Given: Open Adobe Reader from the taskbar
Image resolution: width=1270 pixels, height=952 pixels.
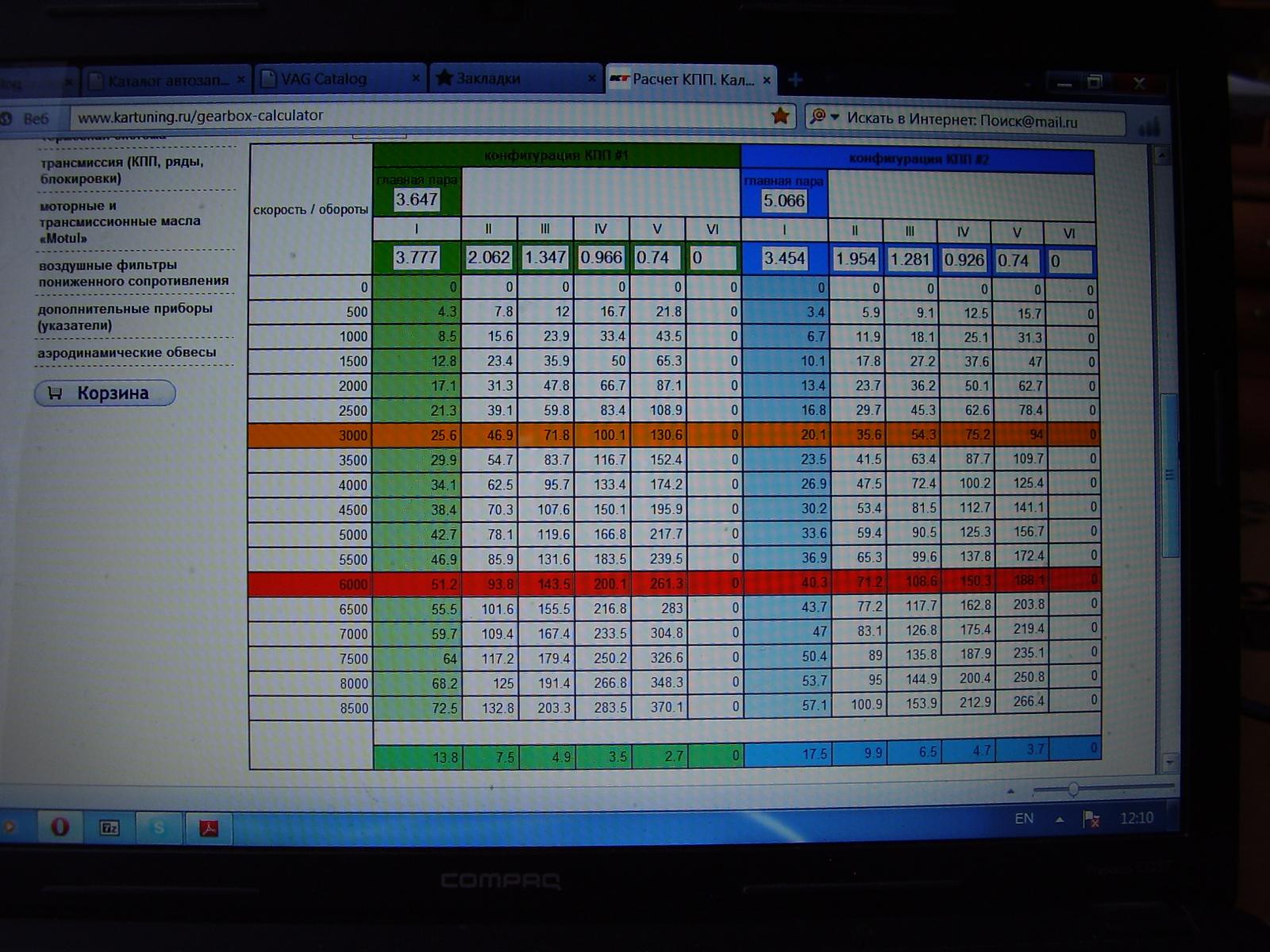Looking at the screenshot, I should pyautogui.click(x=209, y=829).
